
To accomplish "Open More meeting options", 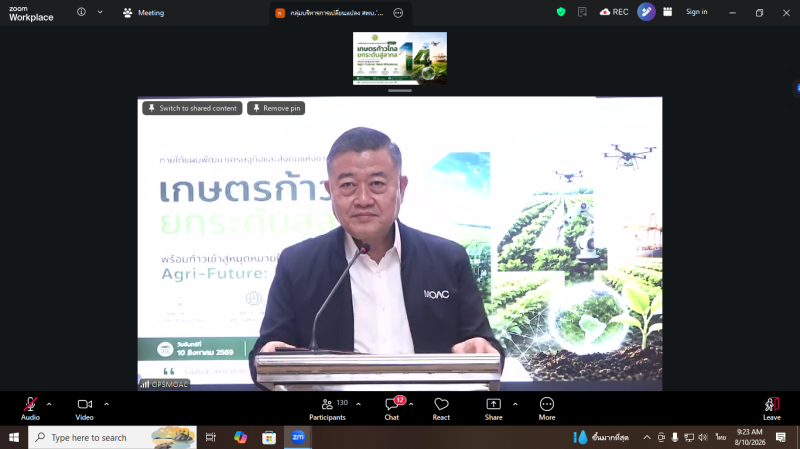I will (x=547, y=409).
